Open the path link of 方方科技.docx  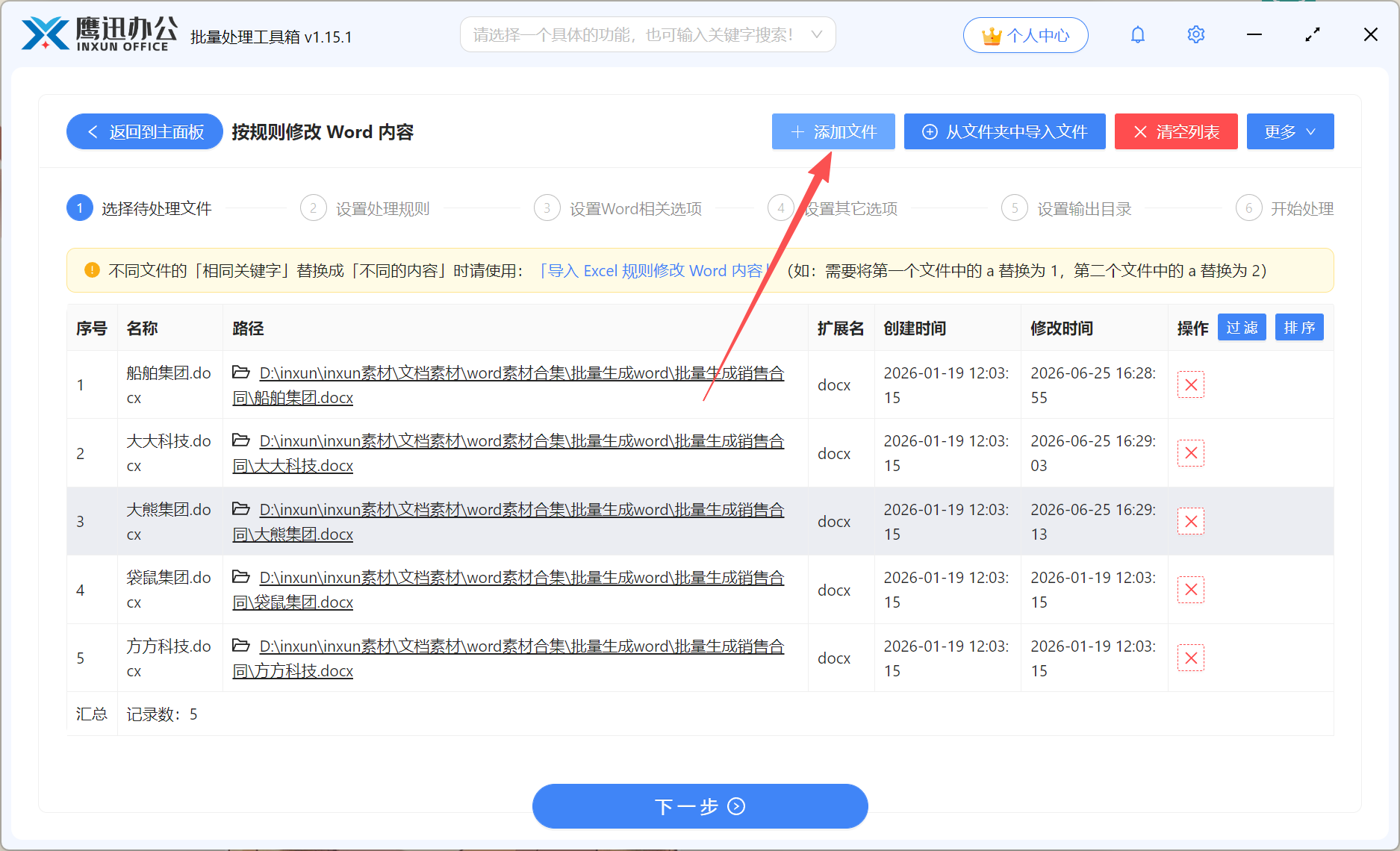(x=508, y=658)
